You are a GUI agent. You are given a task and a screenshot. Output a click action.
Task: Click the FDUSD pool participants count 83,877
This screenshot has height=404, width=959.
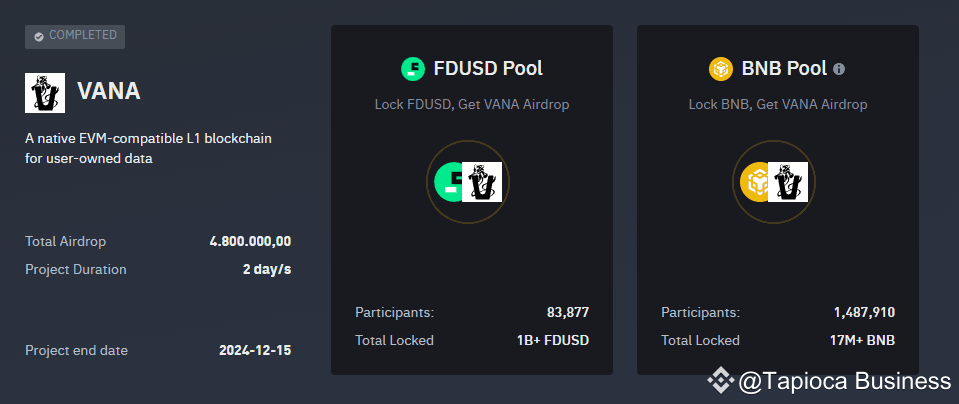(568, 313)
